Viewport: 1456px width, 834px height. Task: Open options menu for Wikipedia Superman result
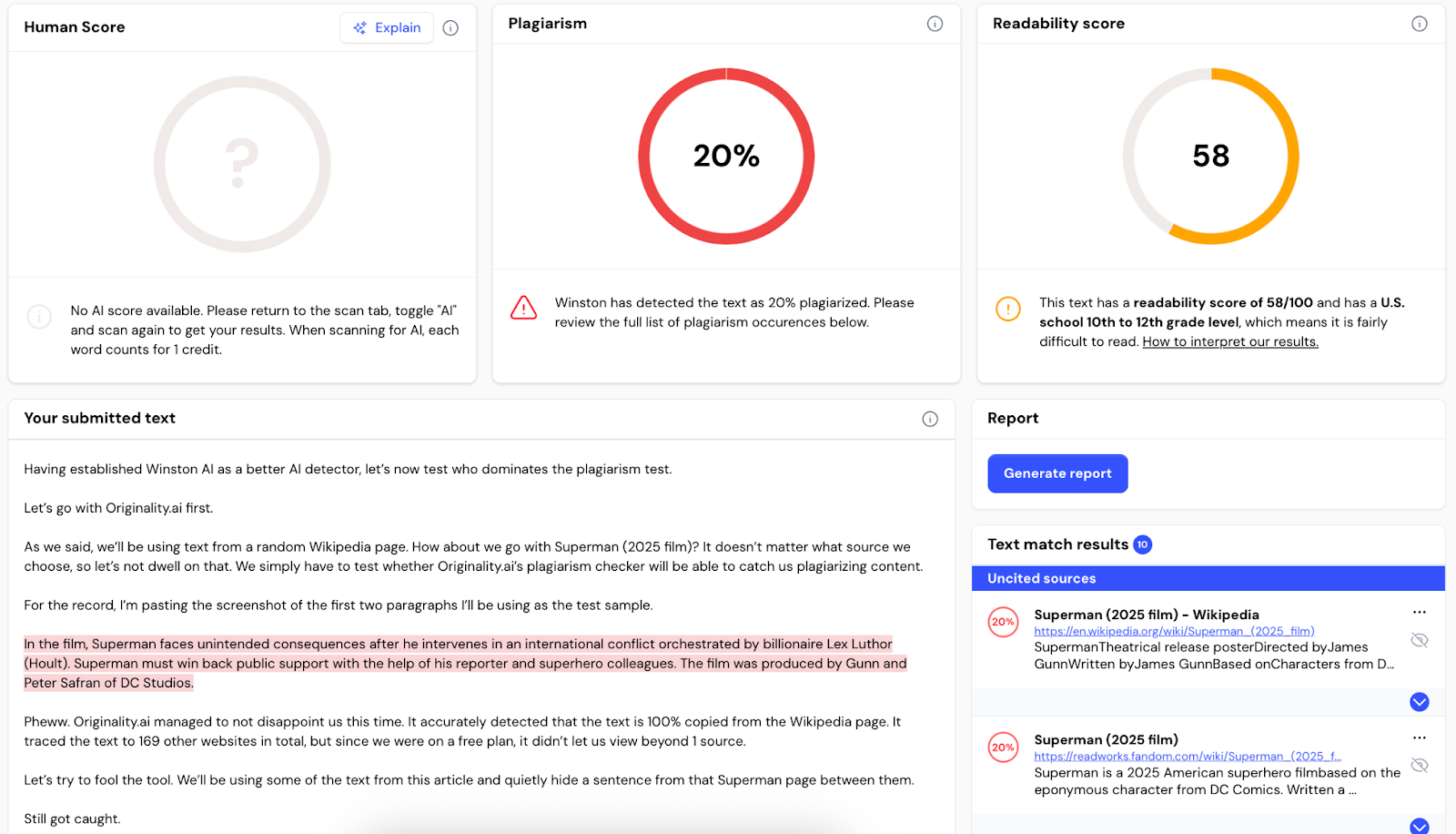tap(1419, 613)
